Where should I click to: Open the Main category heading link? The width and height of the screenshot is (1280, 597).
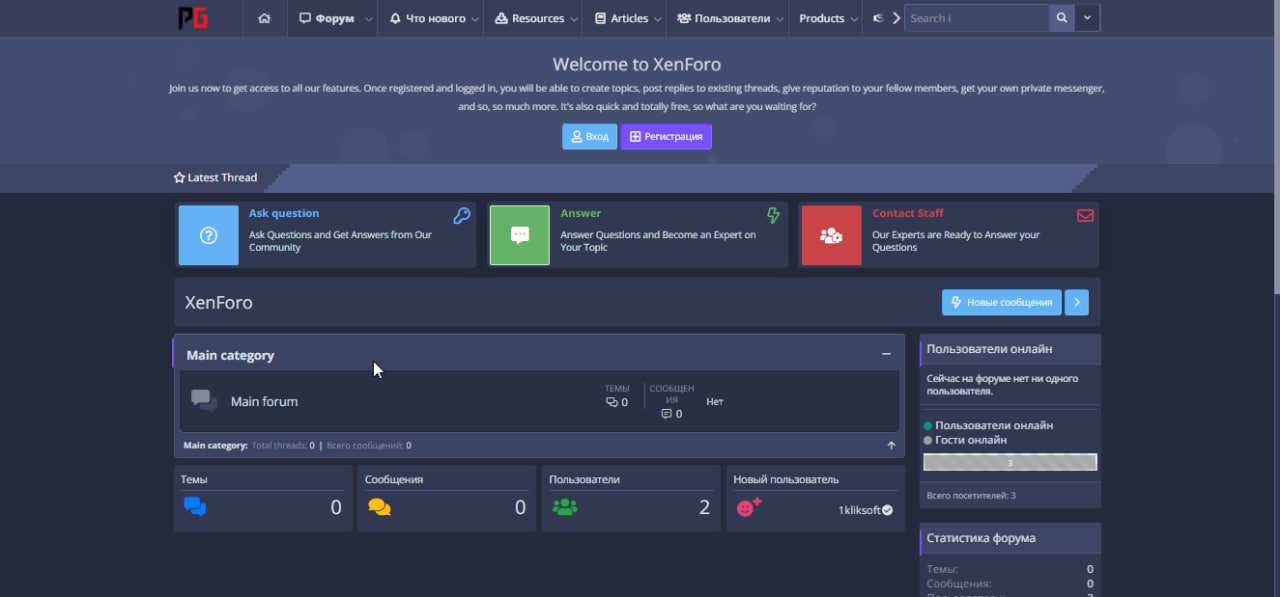tap(230, 355)
